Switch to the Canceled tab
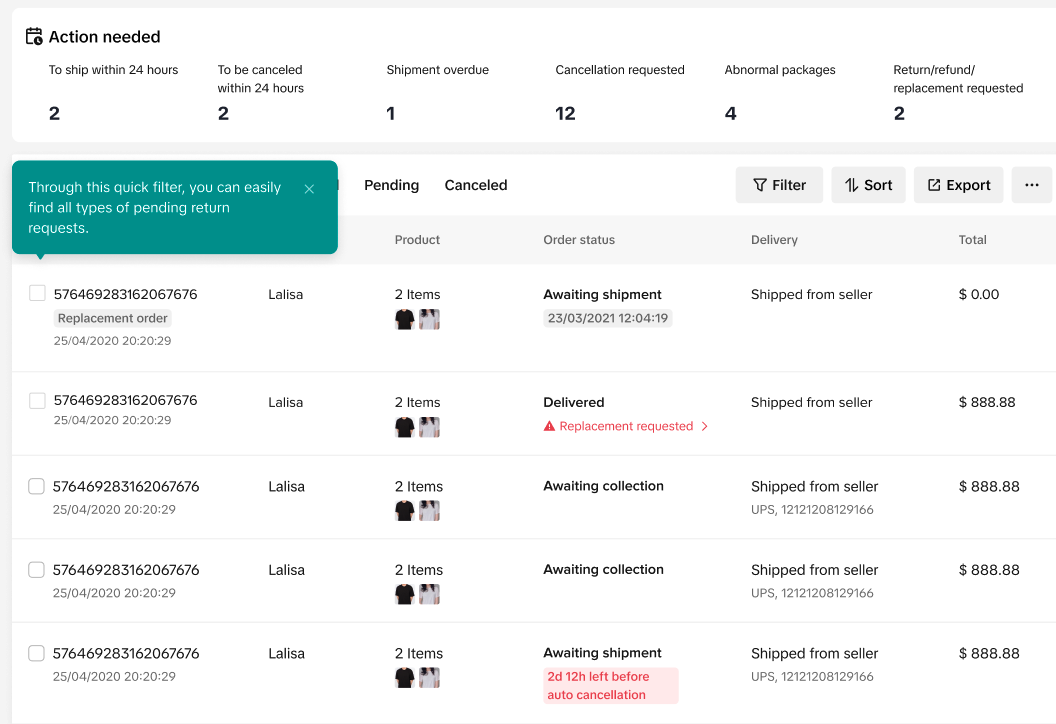The image size is (1056, 724). [476, 185]
